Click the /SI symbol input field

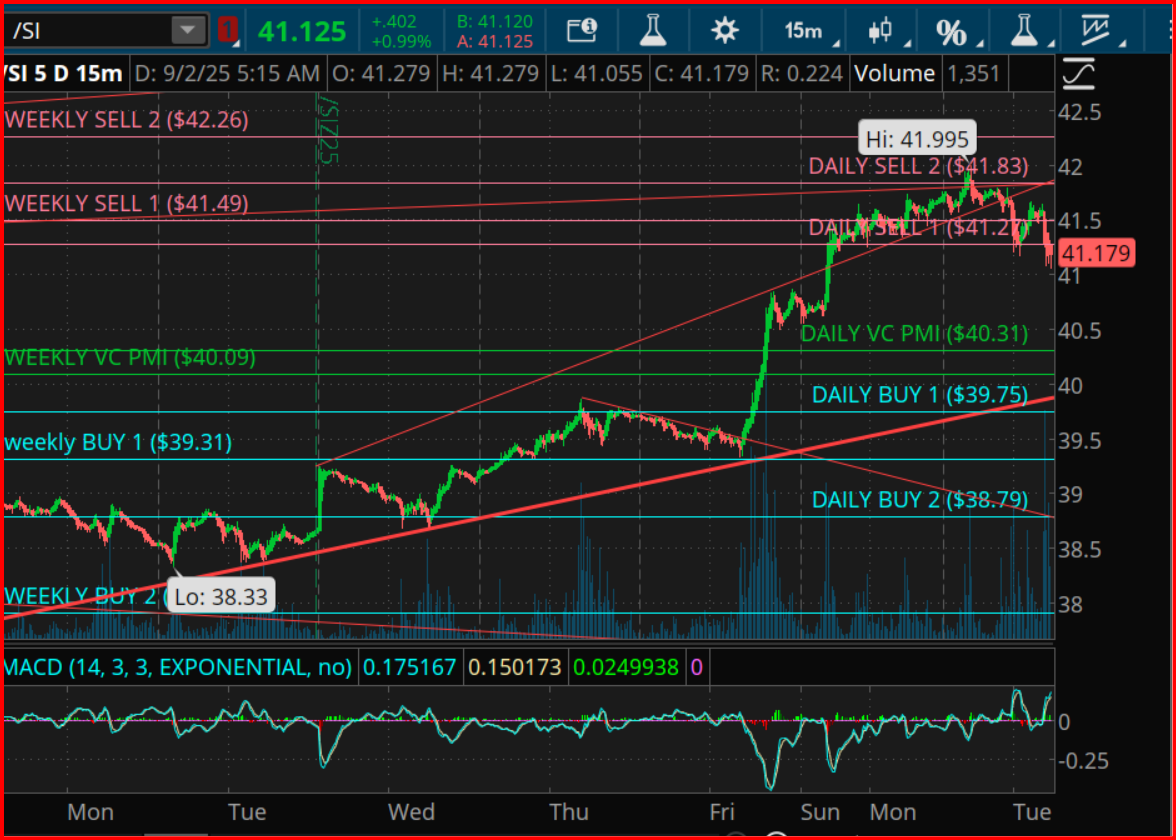90,30
